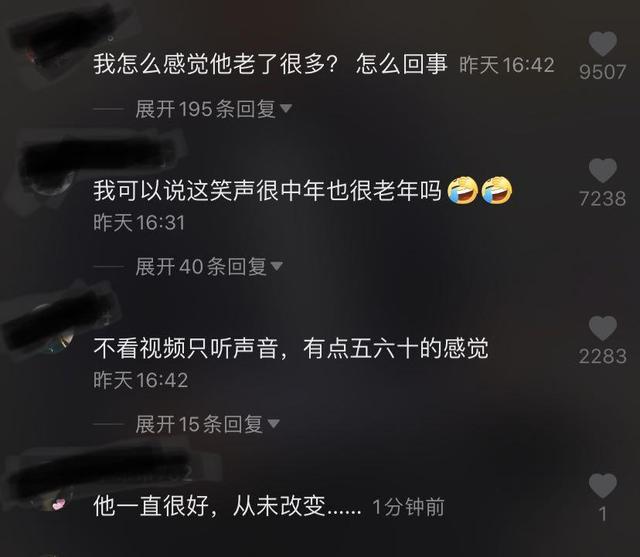Tap the heart on the 1-like comment
The image size is (640, 557).
point(603,486)
